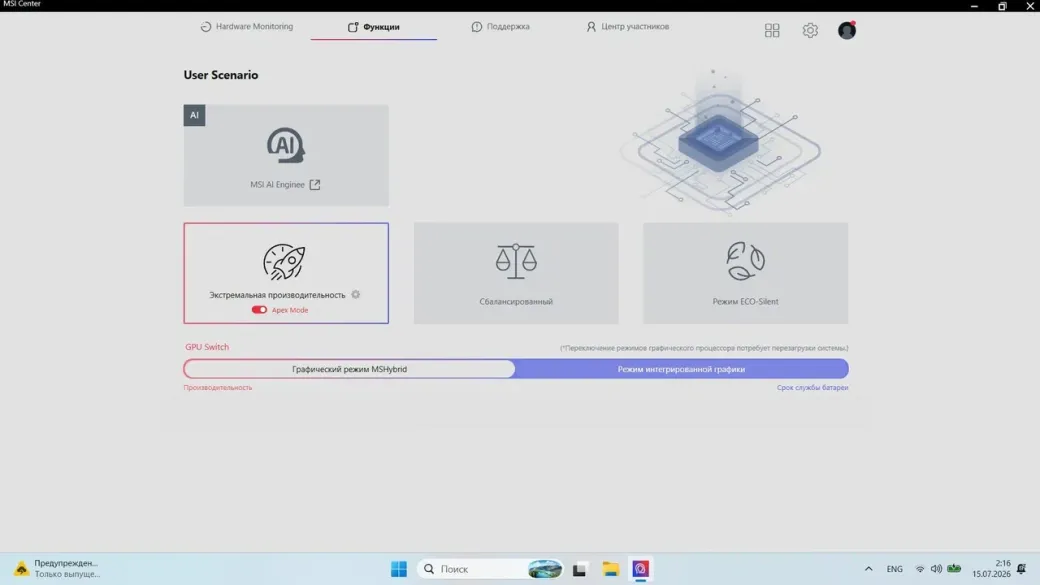1040x585 pixels.
Task: Click the AI badge on the AI Engine card
Action: (194, 115)
